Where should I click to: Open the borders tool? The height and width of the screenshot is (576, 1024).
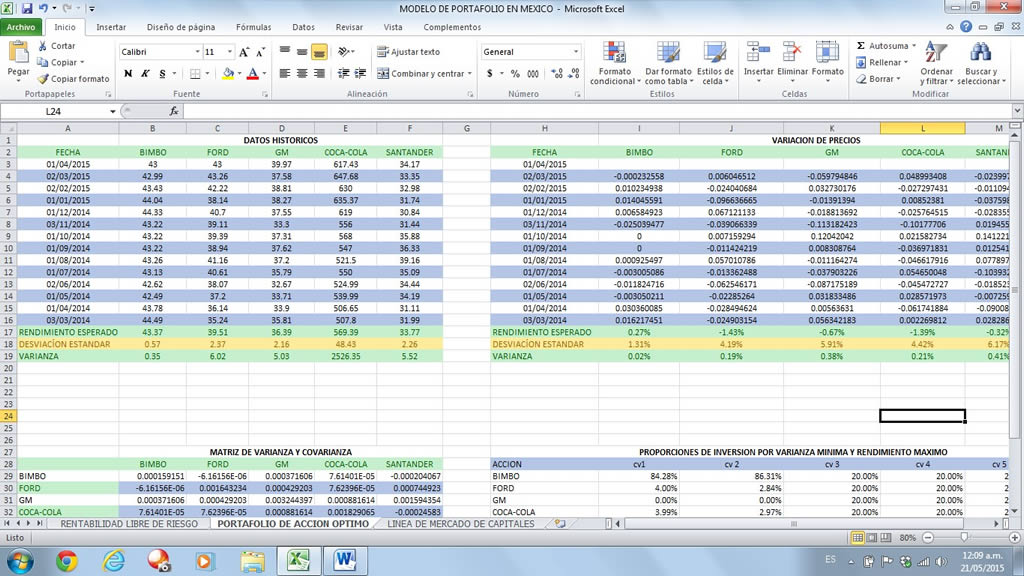(x=195, y=74)
